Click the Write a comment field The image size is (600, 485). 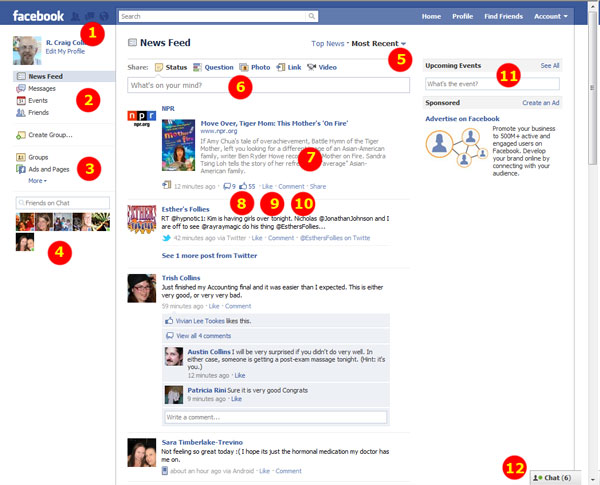click(276, 417)
